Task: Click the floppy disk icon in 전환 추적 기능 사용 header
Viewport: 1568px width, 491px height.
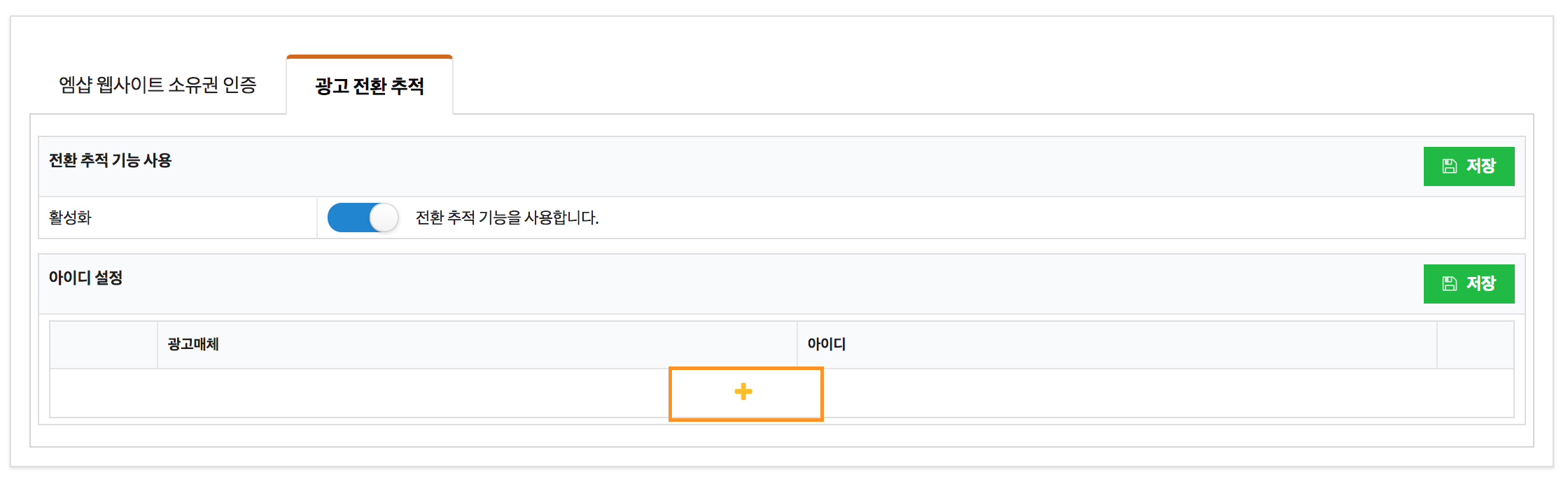Action: pyautogui.click(x=1449, y=166)
